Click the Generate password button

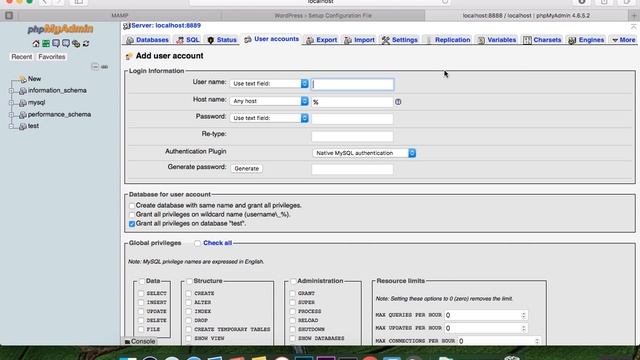pyautogui.click(x=247, y=169)
